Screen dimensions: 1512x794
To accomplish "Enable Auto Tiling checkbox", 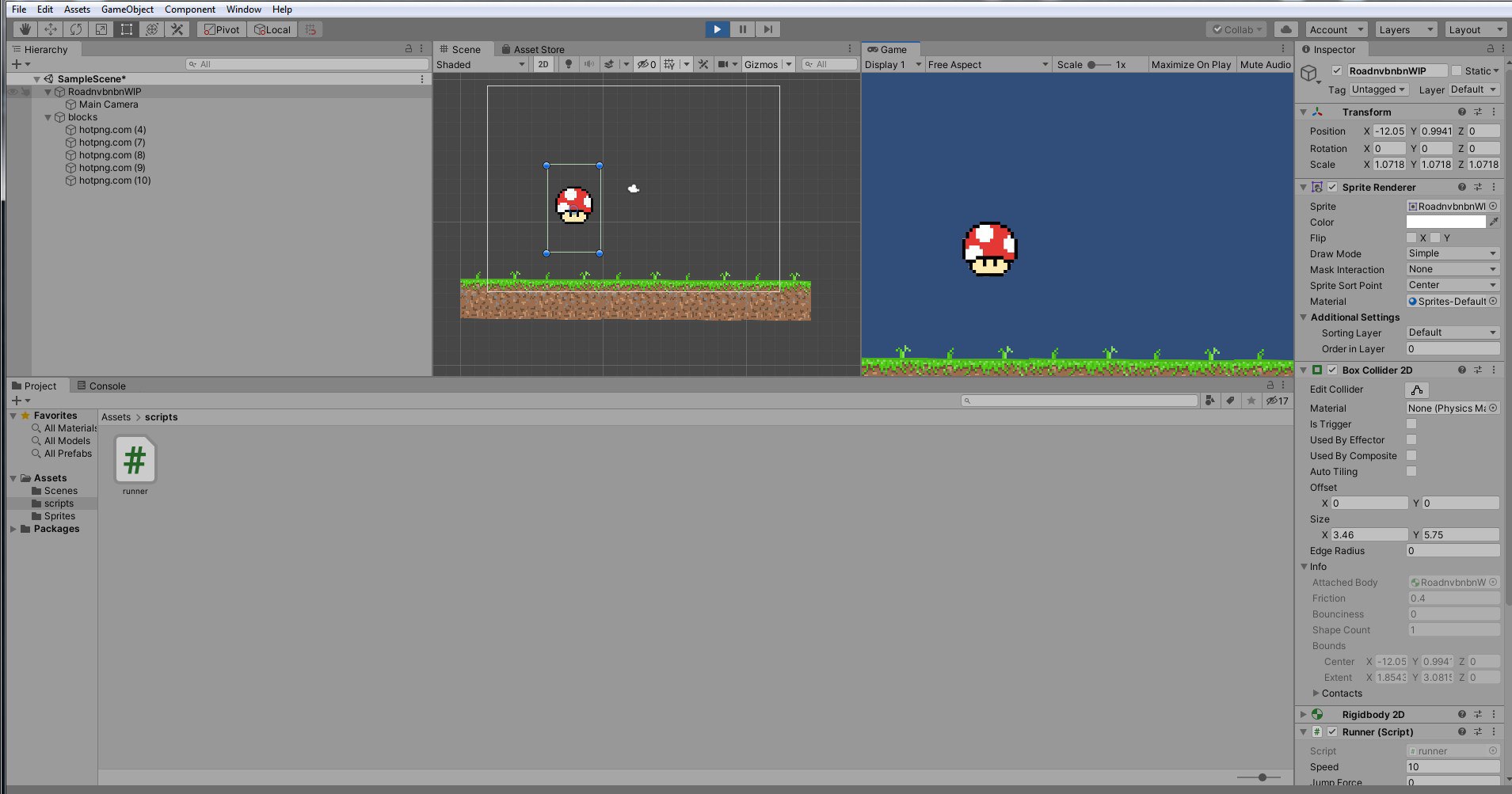I will (x=1411, y=471).
